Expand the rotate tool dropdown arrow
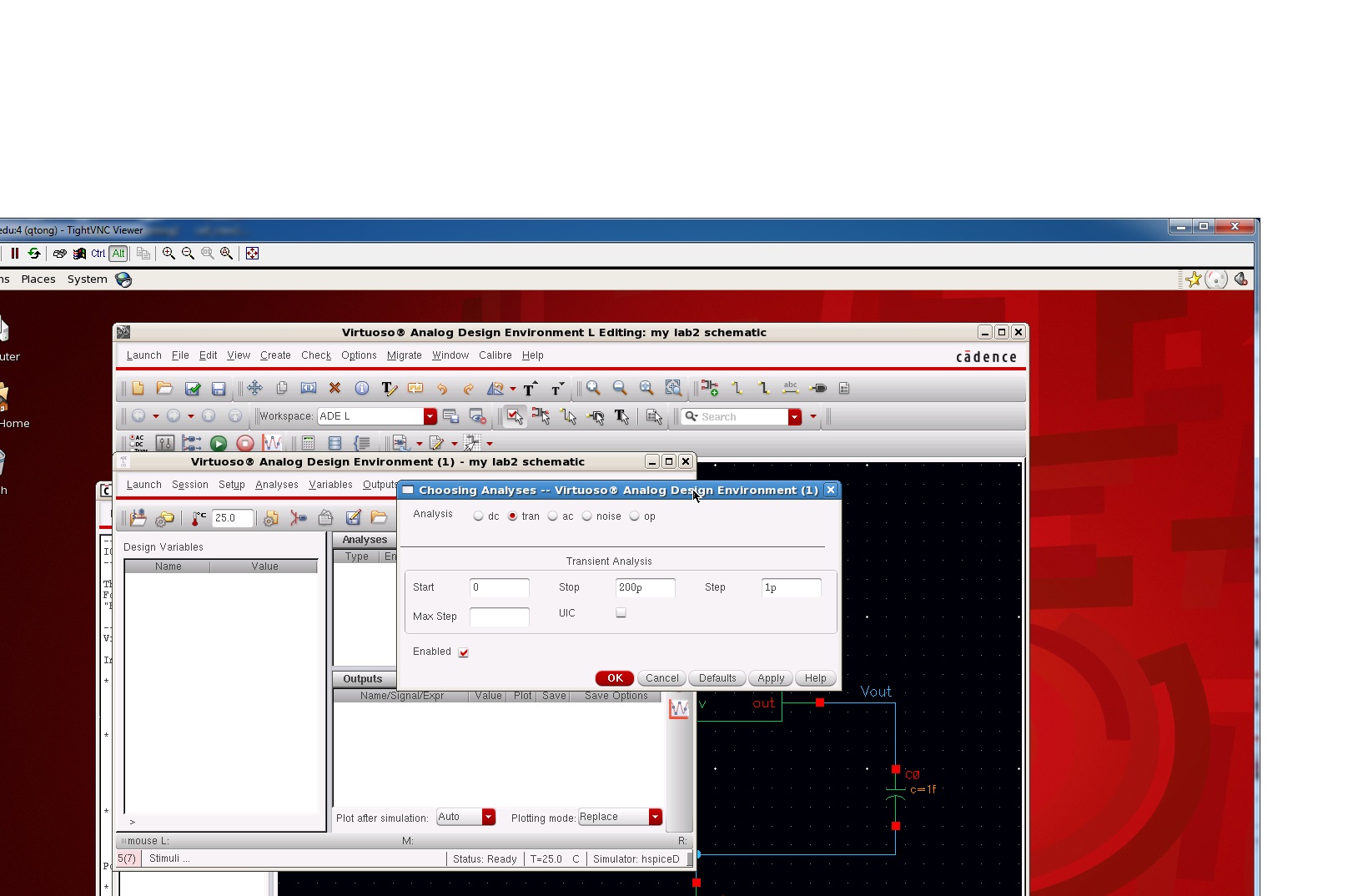Screen dimensions: 1348x896 pyautogui.click(x=513, y=389)
